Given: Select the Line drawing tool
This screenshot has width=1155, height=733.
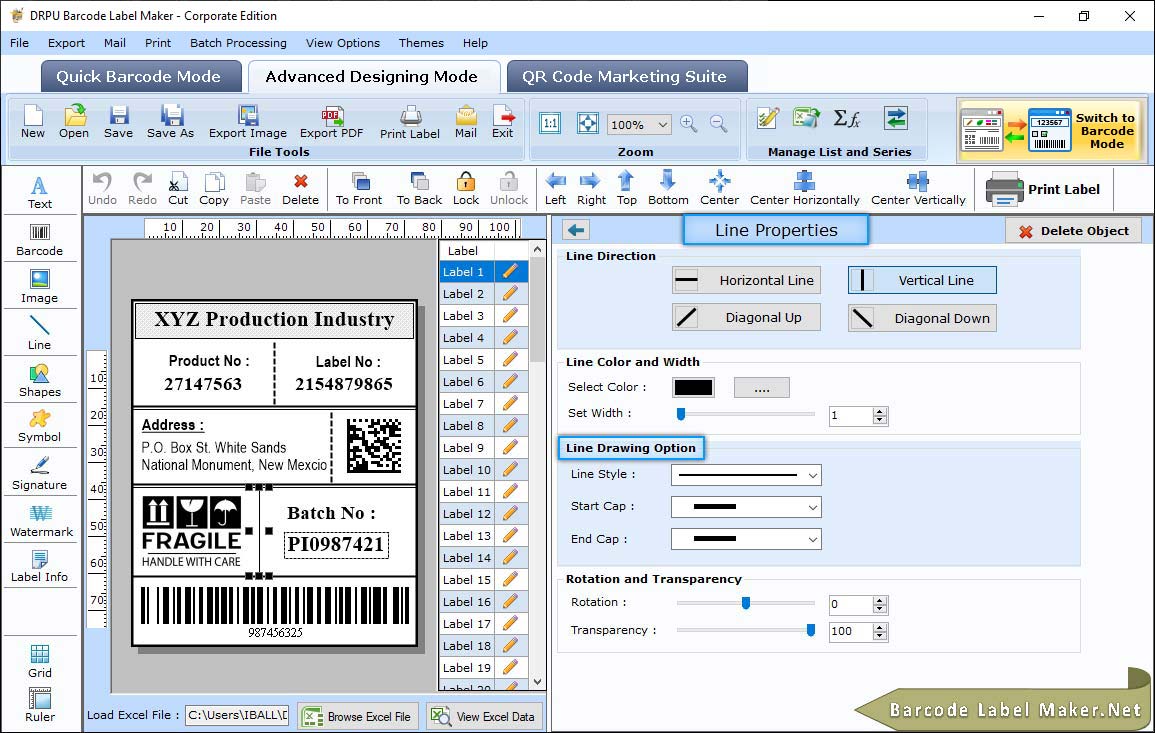Looking at the screenshot, I should tap(40, 333).
